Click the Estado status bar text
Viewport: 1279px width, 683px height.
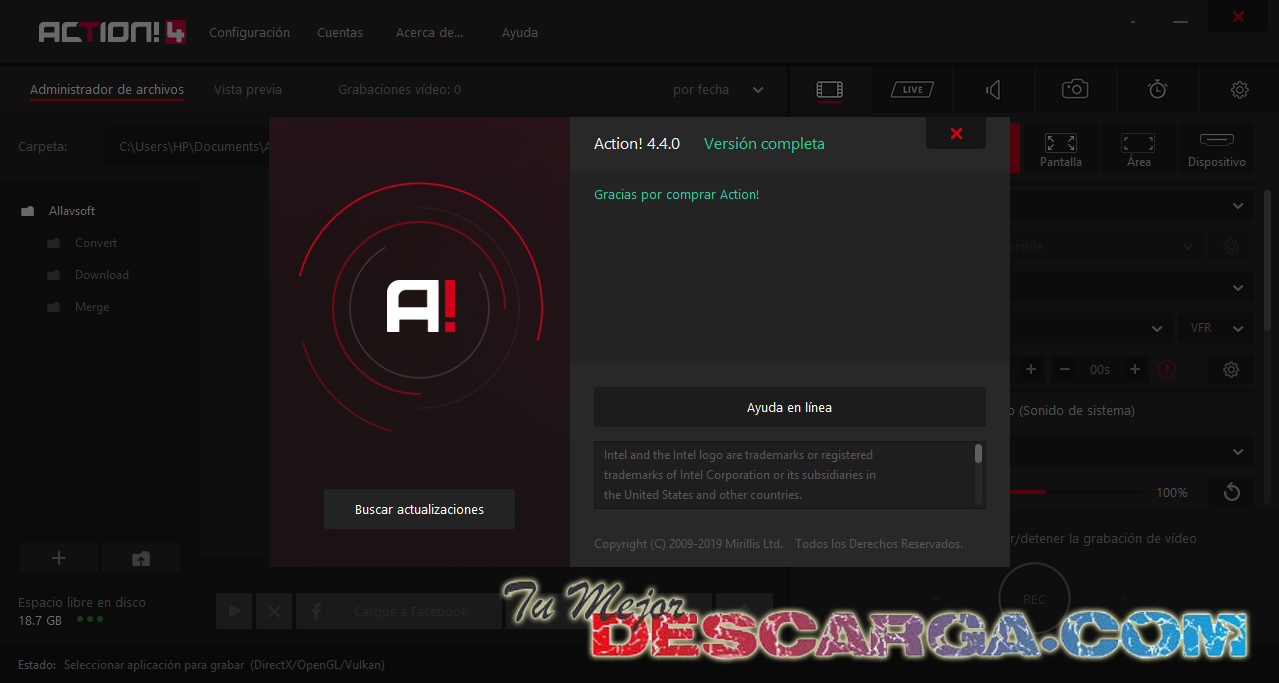pos(201,664)
